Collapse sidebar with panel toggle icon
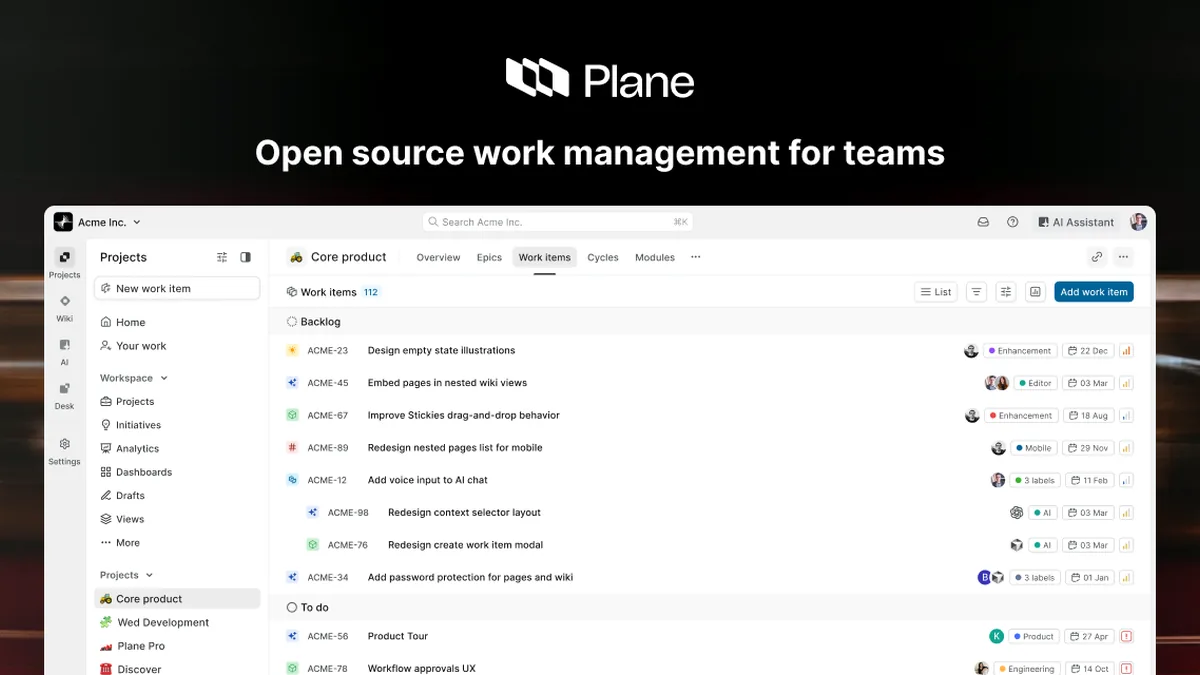This screenshot has height=675, width=1200. [246, 257]
